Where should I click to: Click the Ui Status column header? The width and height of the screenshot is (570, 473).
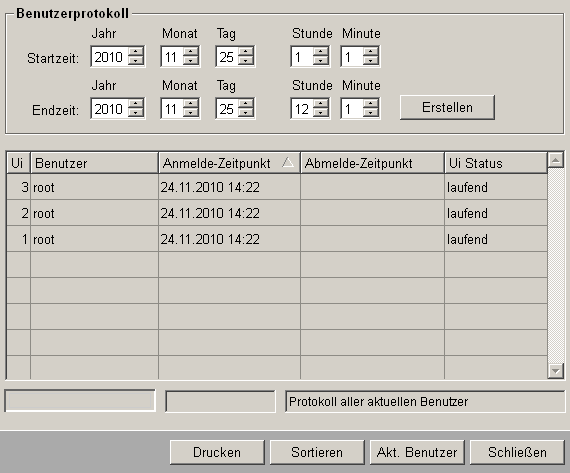pyautogui.click(x=496, y=163)
